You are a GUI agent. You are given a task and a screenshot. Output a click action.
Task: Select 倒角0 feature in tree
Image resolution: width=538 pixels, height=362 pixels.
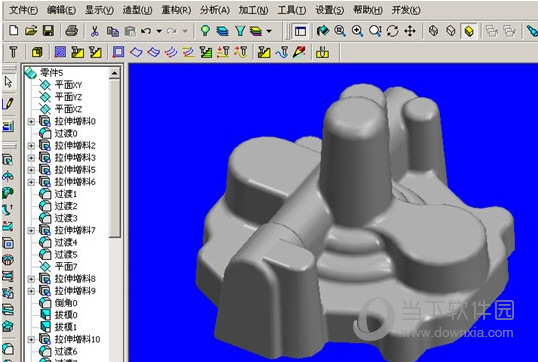66,303
